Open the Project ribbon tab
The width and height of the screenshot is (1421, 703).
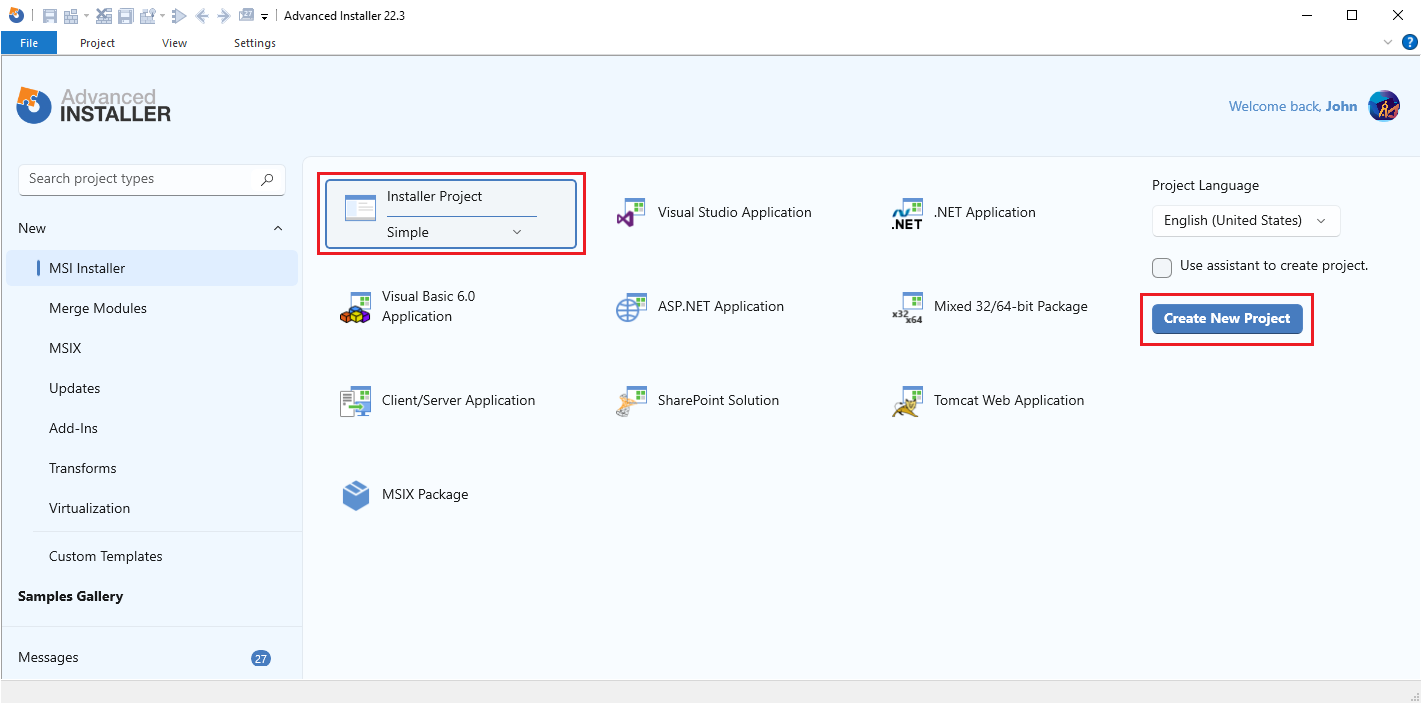[98, 43]
